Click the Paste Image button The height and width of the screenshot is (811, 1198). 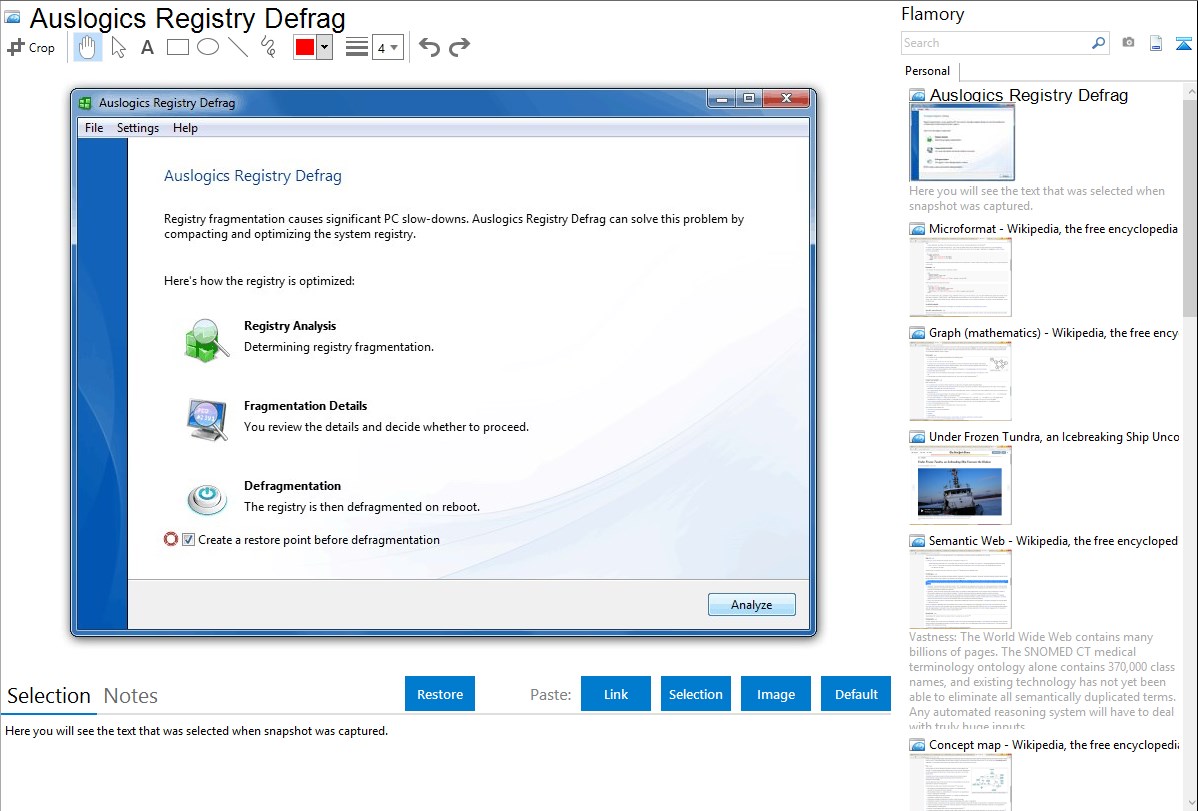click(776, 694)
